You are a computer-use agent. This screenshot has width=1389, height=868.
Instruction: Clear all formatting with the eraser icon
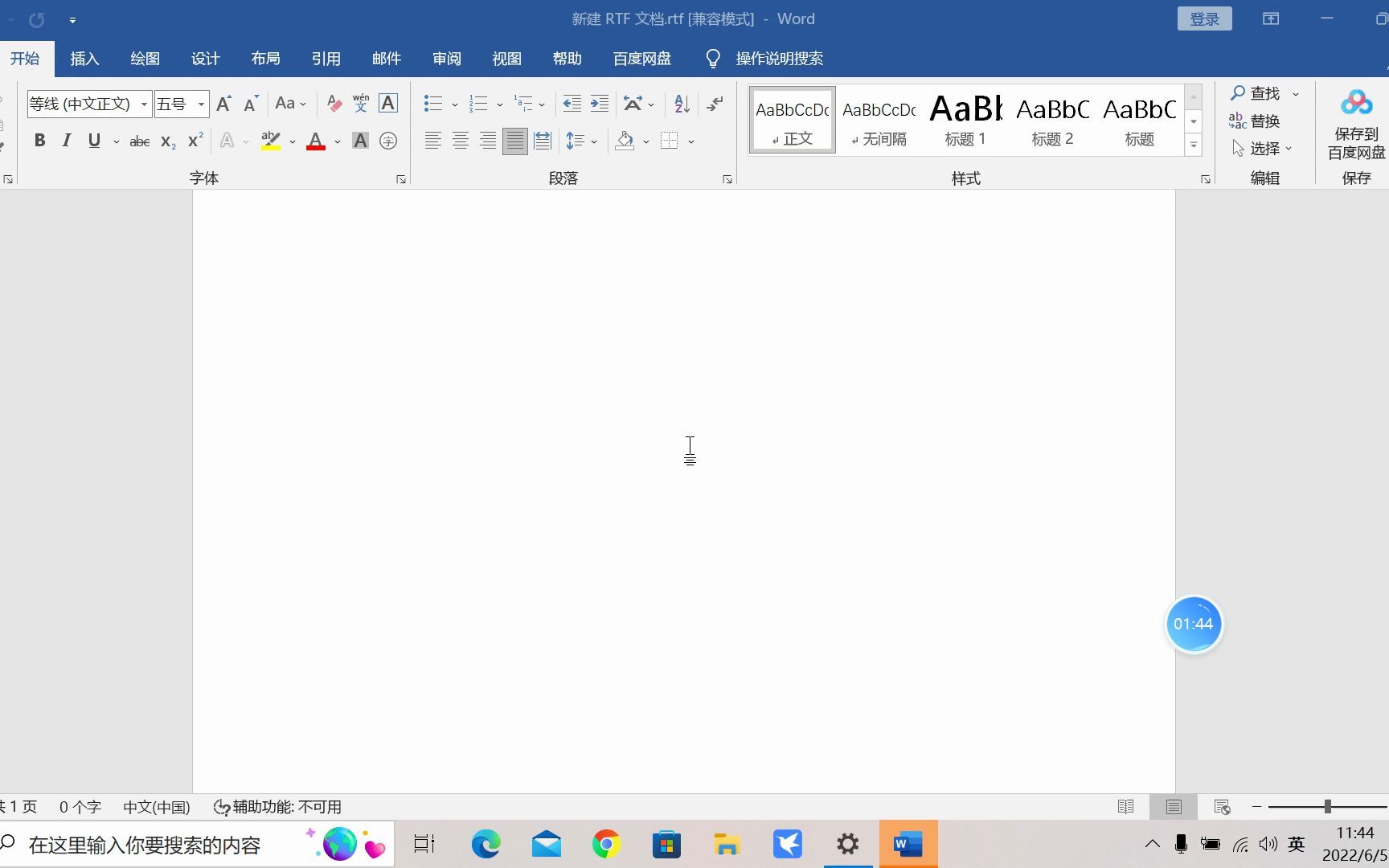coord(334,104)
